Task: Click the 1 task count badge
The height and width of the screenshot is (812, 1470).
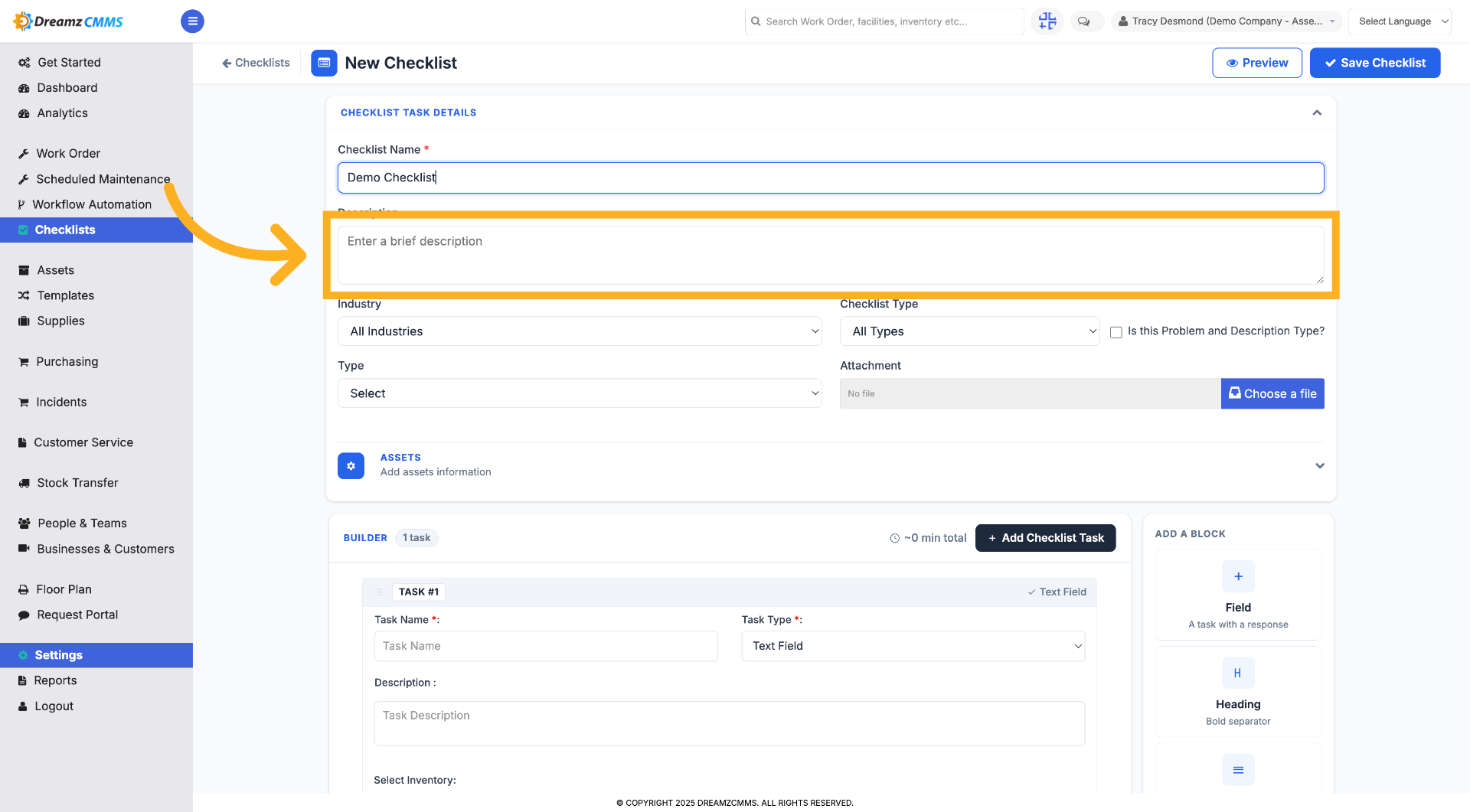Action: click(416, 538)
